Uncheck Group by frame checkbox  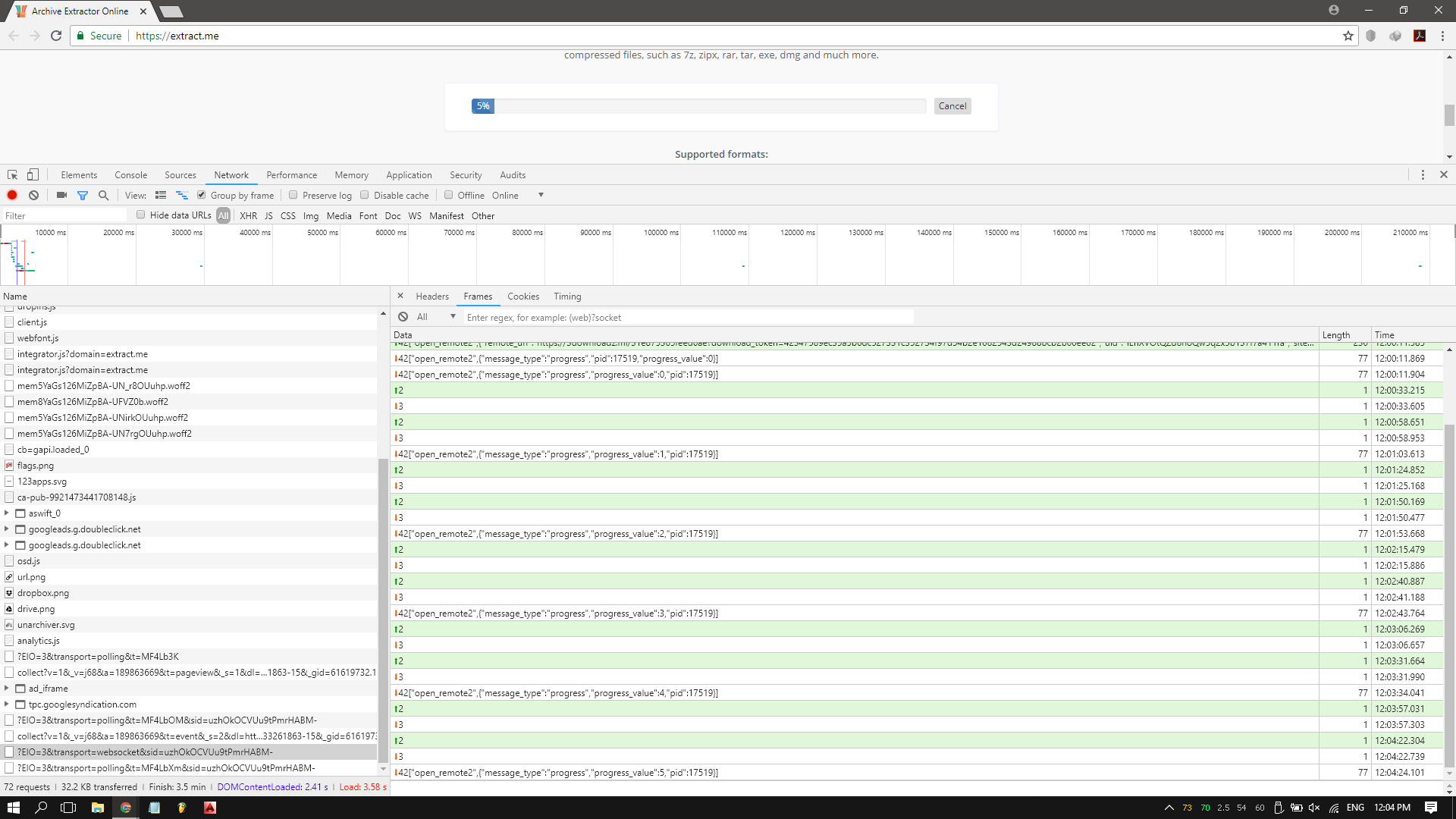[202, 195]
